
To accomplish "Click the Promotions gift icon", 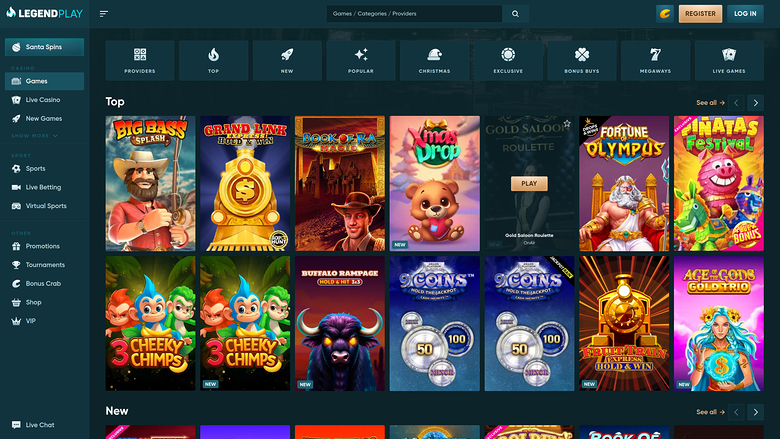I will 16,246.
